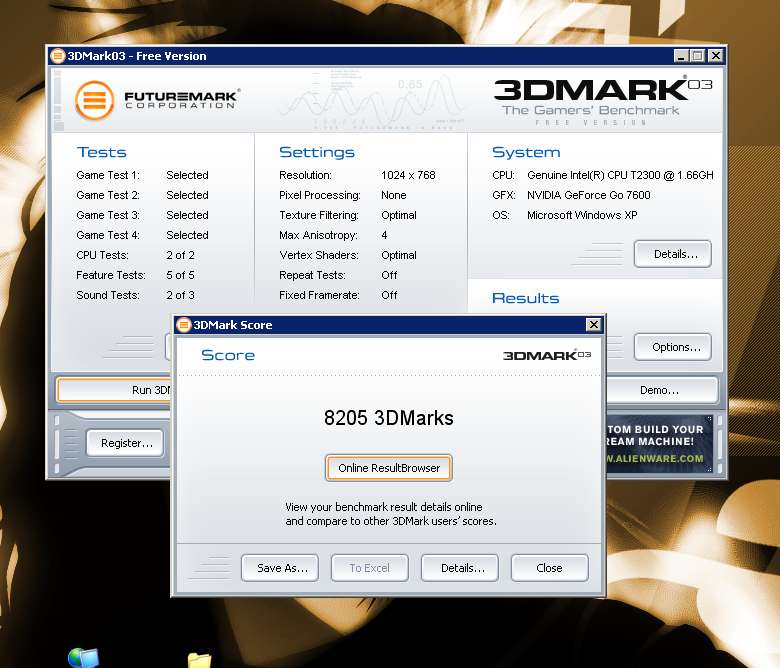This screenshot has height=668, width=780.
Task: Click the System section heading
Action: (526, 152)
